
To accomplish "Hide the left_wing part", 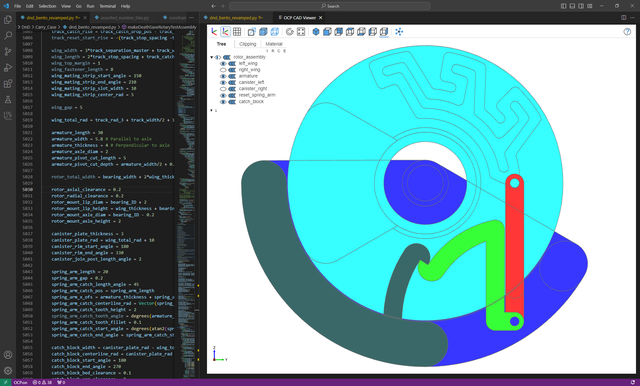I will click(223, 64).
